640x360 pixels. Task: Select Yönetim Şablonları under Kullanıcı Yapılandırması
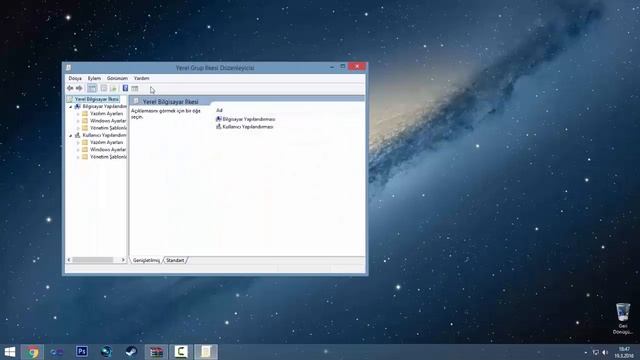tap(108, 157)
